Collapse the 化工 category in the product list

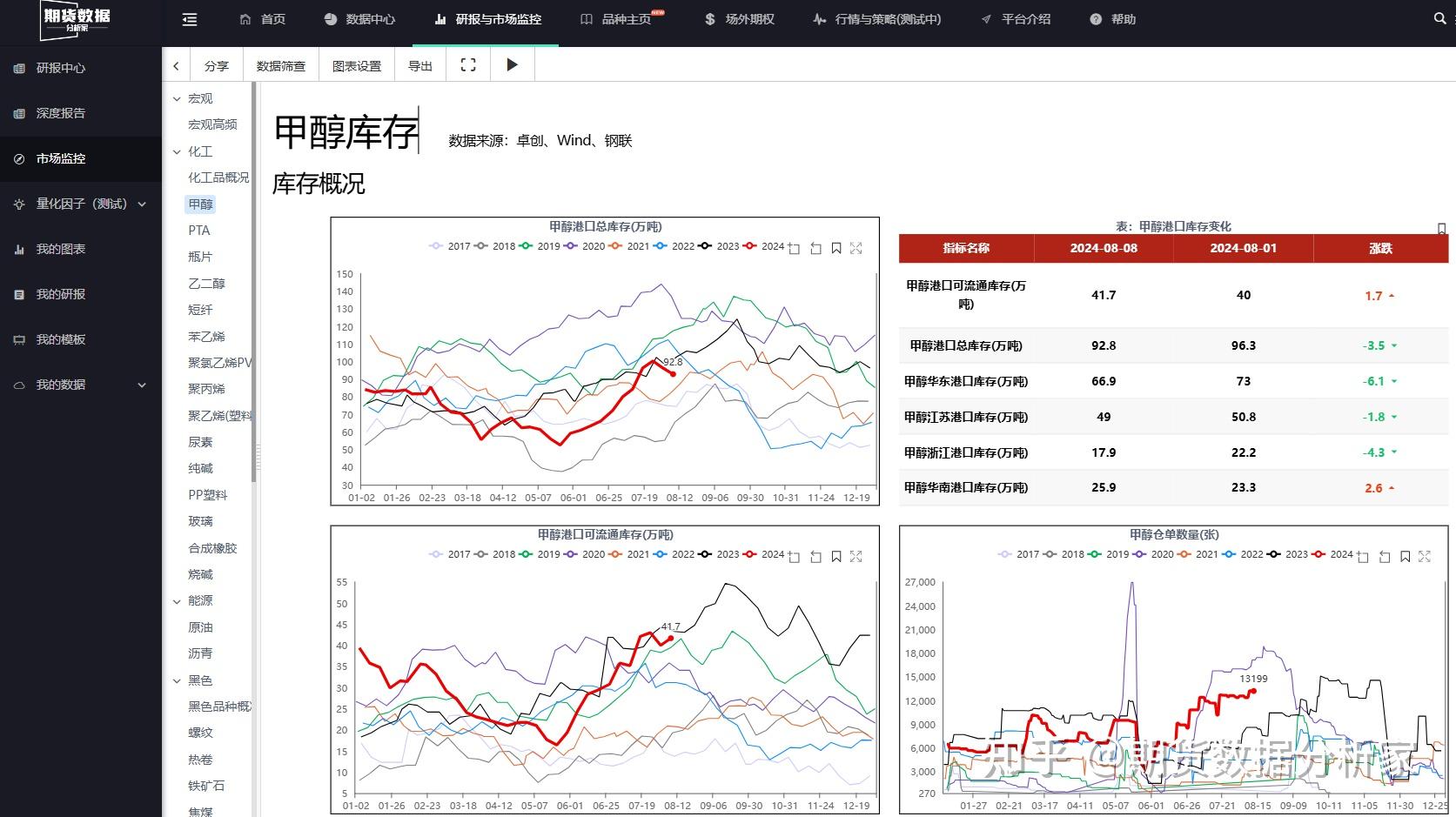click(198, 151)
